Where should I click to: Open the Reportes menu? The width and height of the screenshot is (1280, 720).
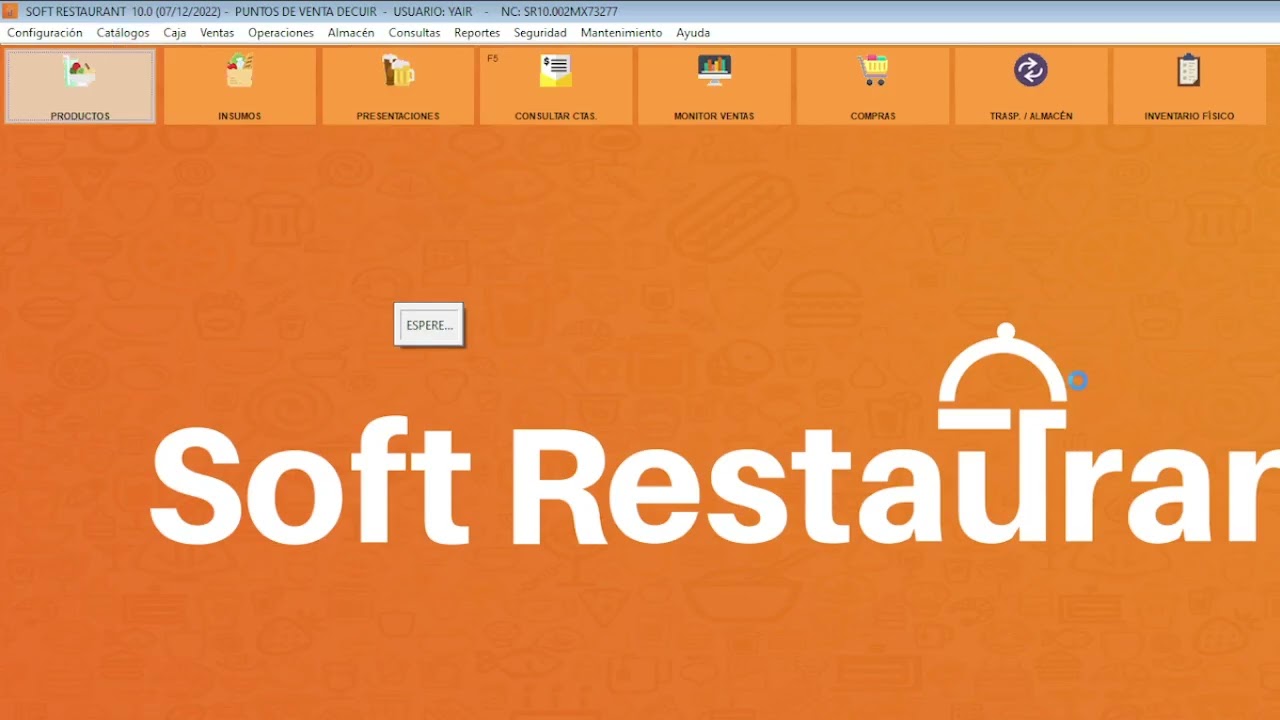point(477,33)
